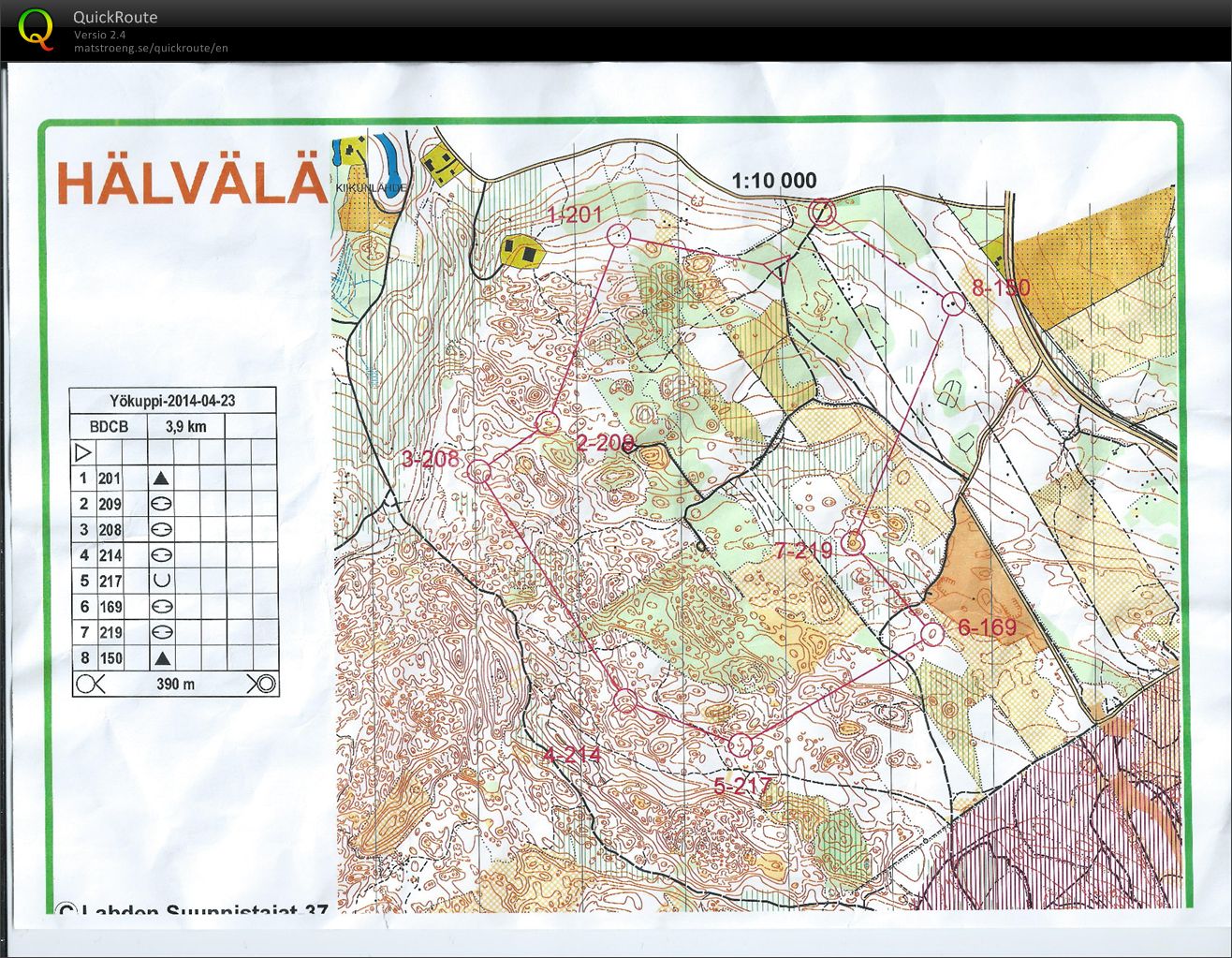This screenshot has height=958, width=1232.
Task: Select the start triangle symbol in column 3
Action: pos(161,477)
